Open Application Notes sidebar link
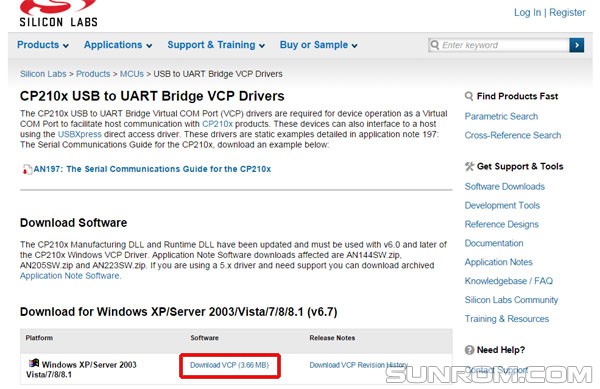This screenshot has height=389, width=600. (499, 262)
